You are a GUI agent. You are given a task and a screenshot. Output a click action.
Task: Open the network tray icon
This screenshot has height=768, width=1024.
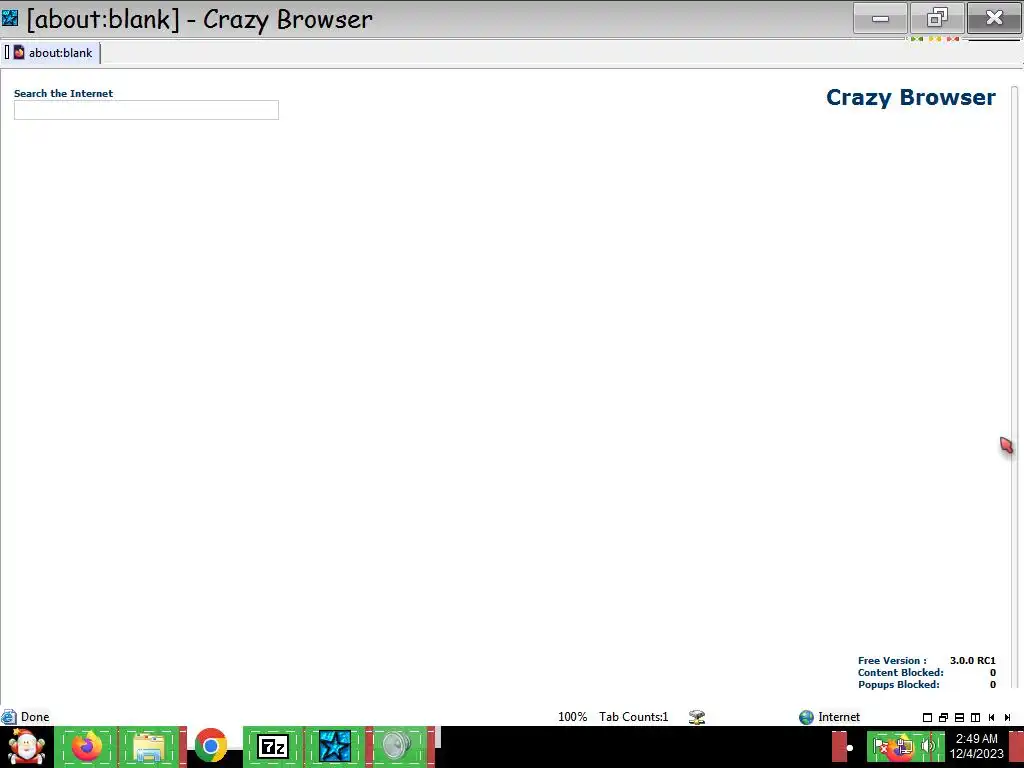tap(903, 746)
